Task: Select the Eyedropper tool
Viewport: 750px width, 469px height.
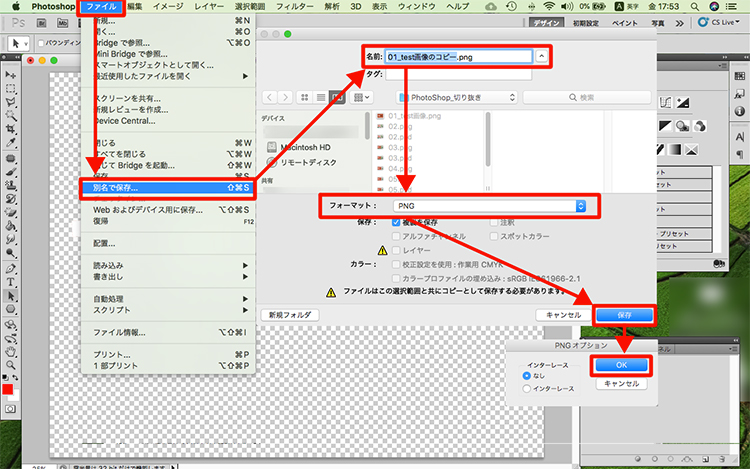Action: click(x=11, y=142)
